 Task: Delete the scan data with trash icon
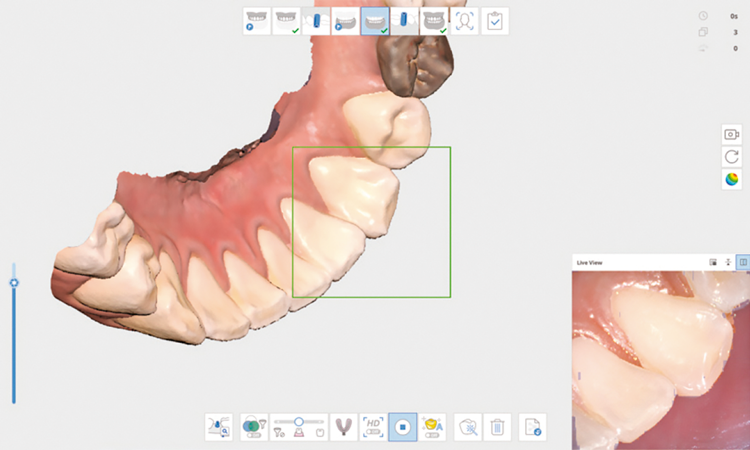pyautogui.click(x=497, y=427)
